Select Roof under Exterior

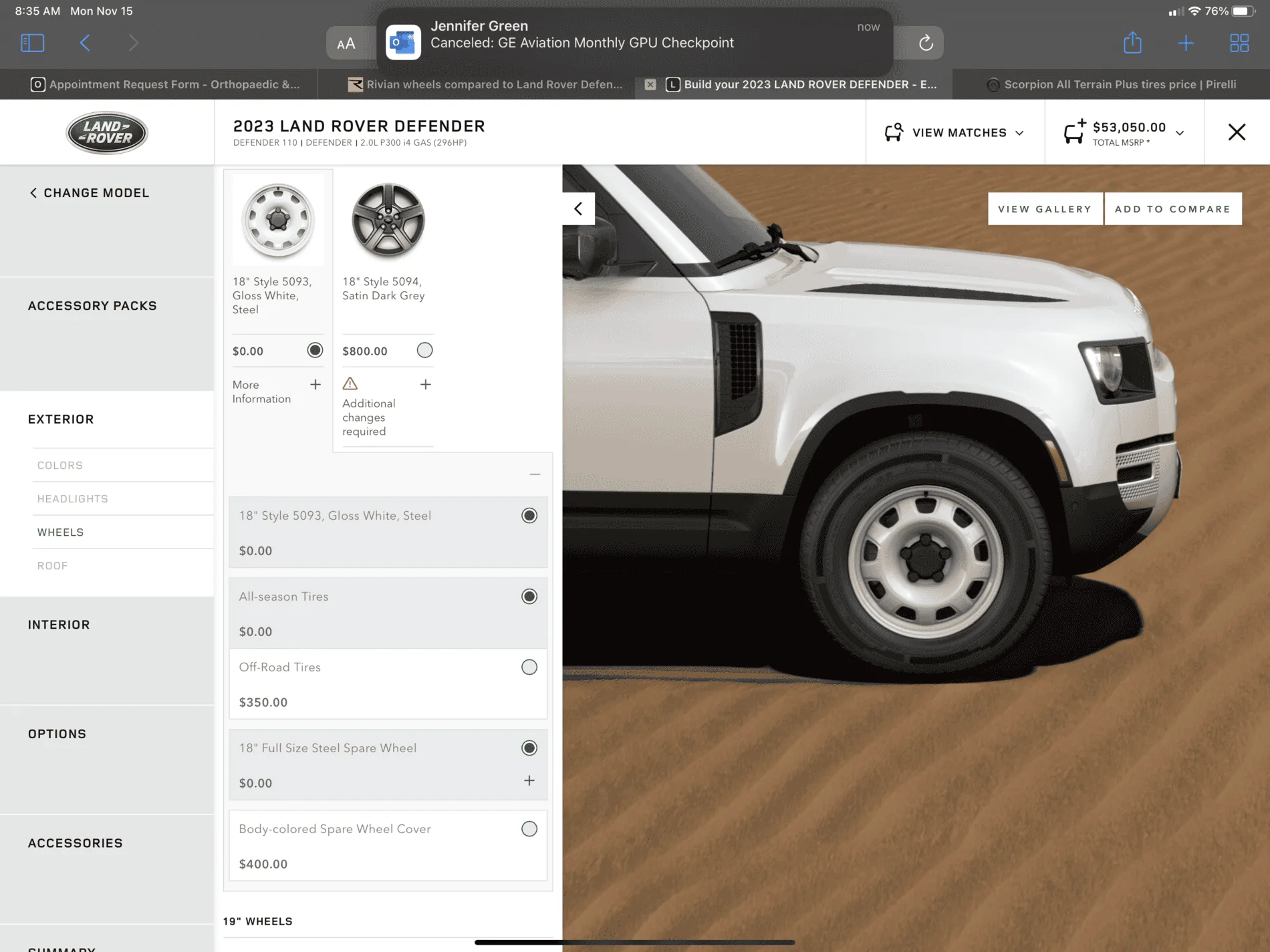coord(52,566)
